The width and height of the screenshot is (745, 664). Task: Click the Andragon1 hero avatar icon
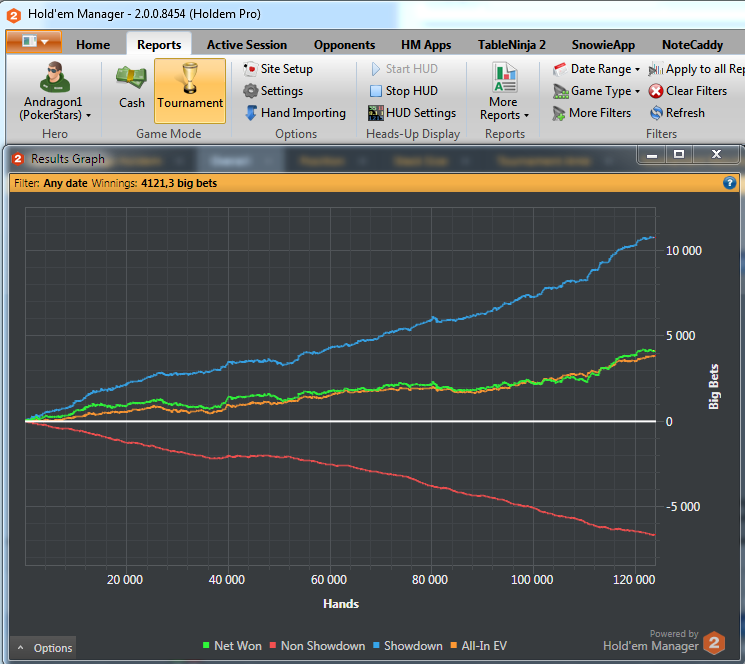[x=55, y=77]
